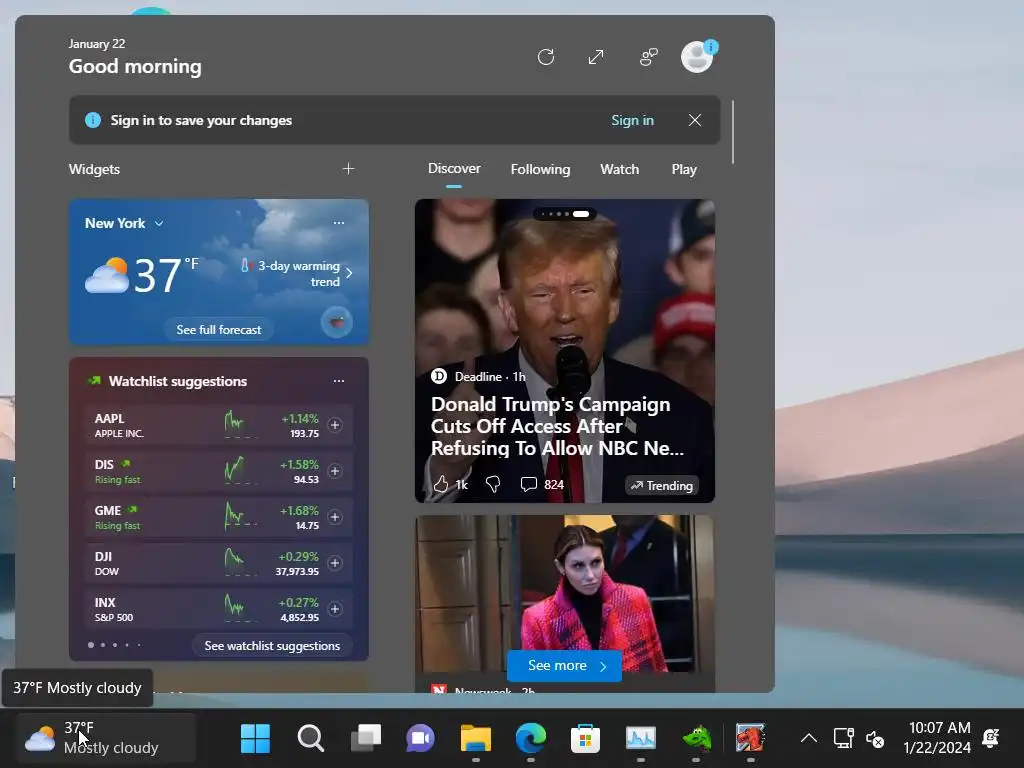Add AAPL to watchlist
Viewport: 1024px width, 768px height.
tap(335, 425)
